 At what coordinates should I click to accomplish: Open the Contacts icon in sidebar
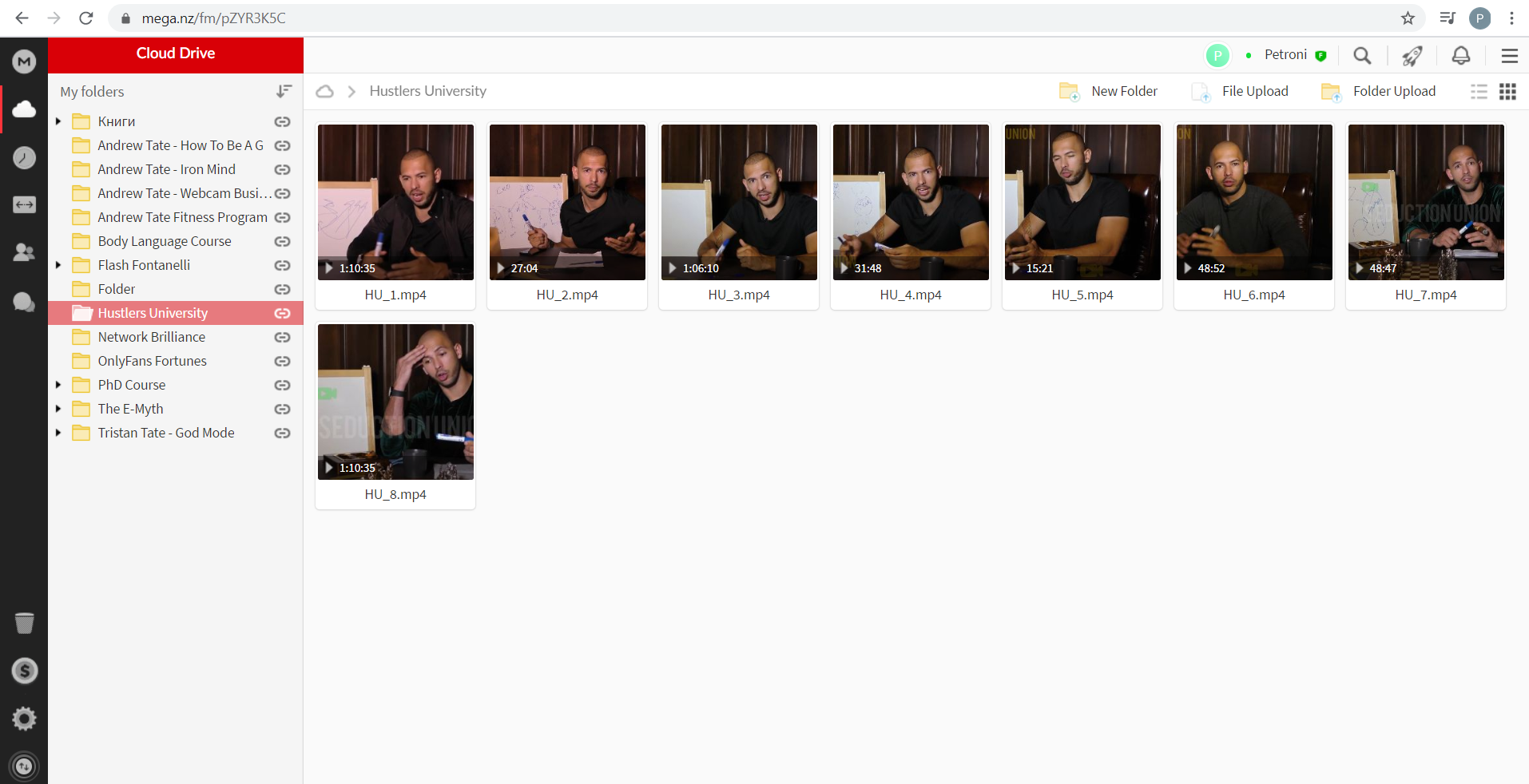pos(24,253)
